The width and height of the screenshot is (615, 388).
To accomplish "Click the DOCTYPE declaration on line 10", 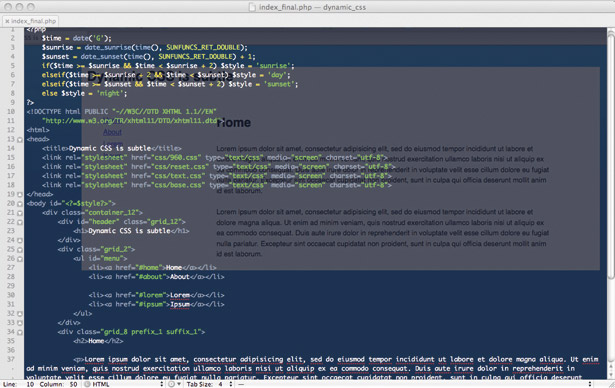I will click(122, 111).
